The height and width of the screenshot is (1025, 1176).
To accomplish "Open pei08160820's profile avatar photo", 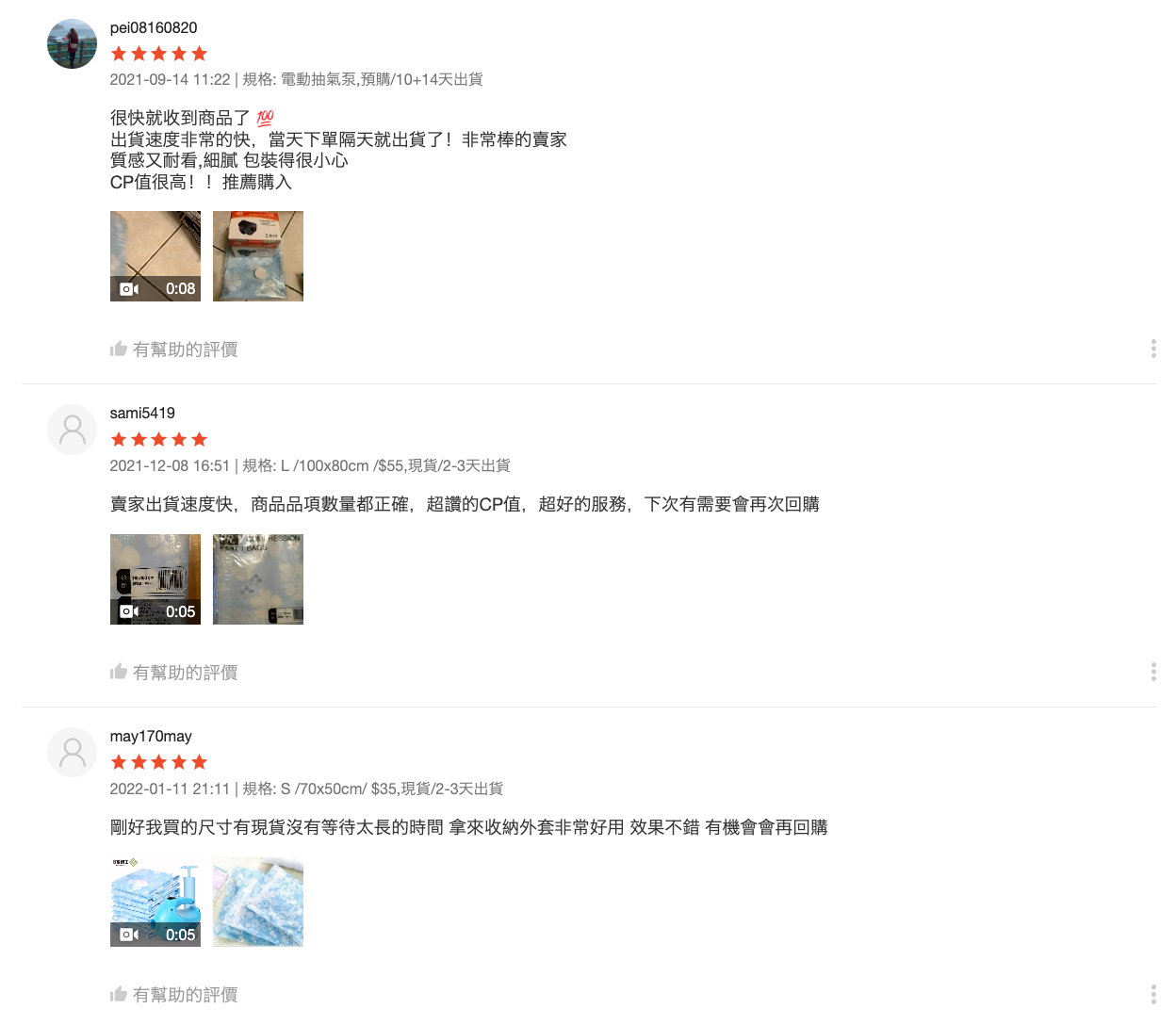I will 73,44.
